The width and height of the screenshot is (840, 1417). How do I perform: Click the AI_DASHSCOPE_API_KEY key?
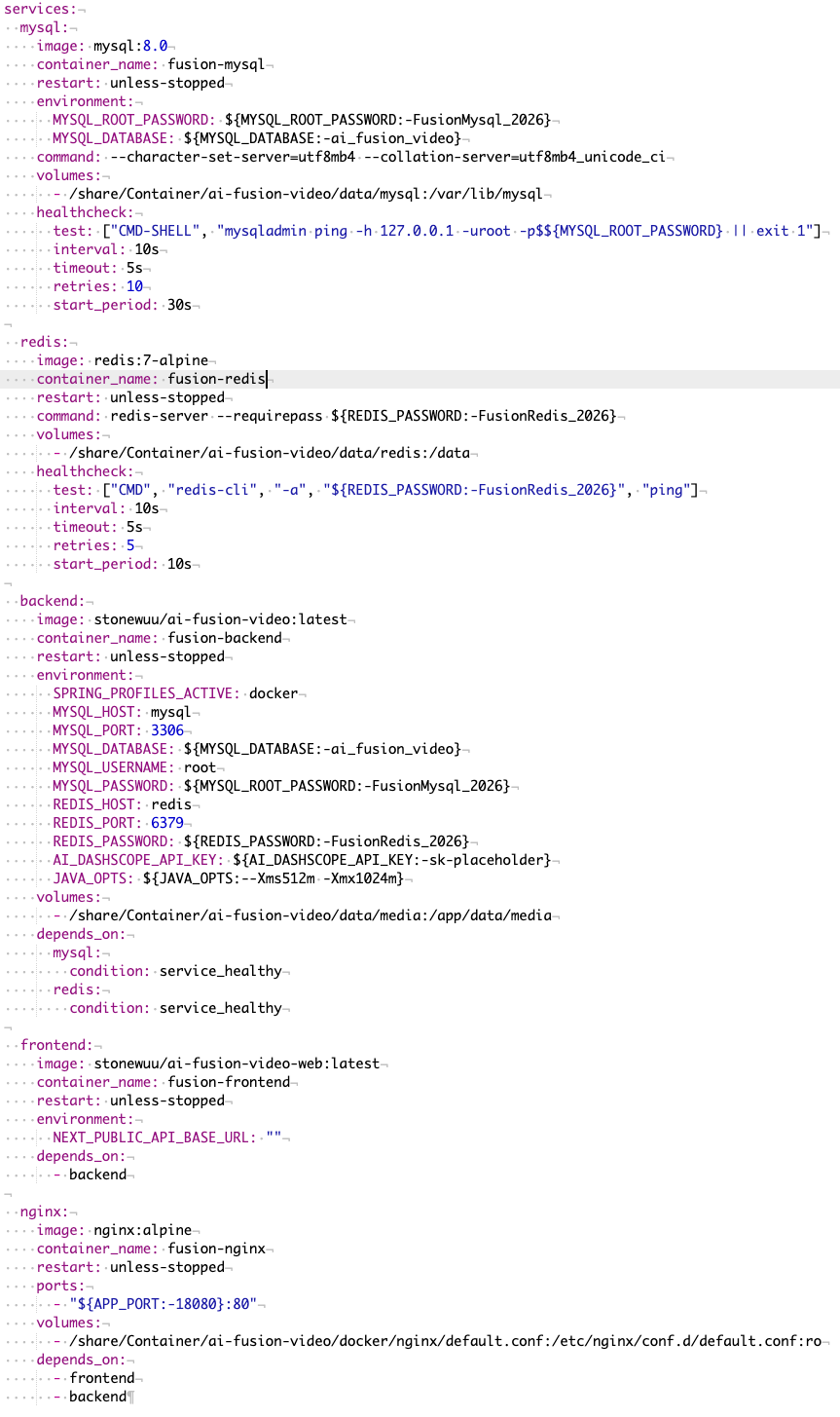(138, 860)
